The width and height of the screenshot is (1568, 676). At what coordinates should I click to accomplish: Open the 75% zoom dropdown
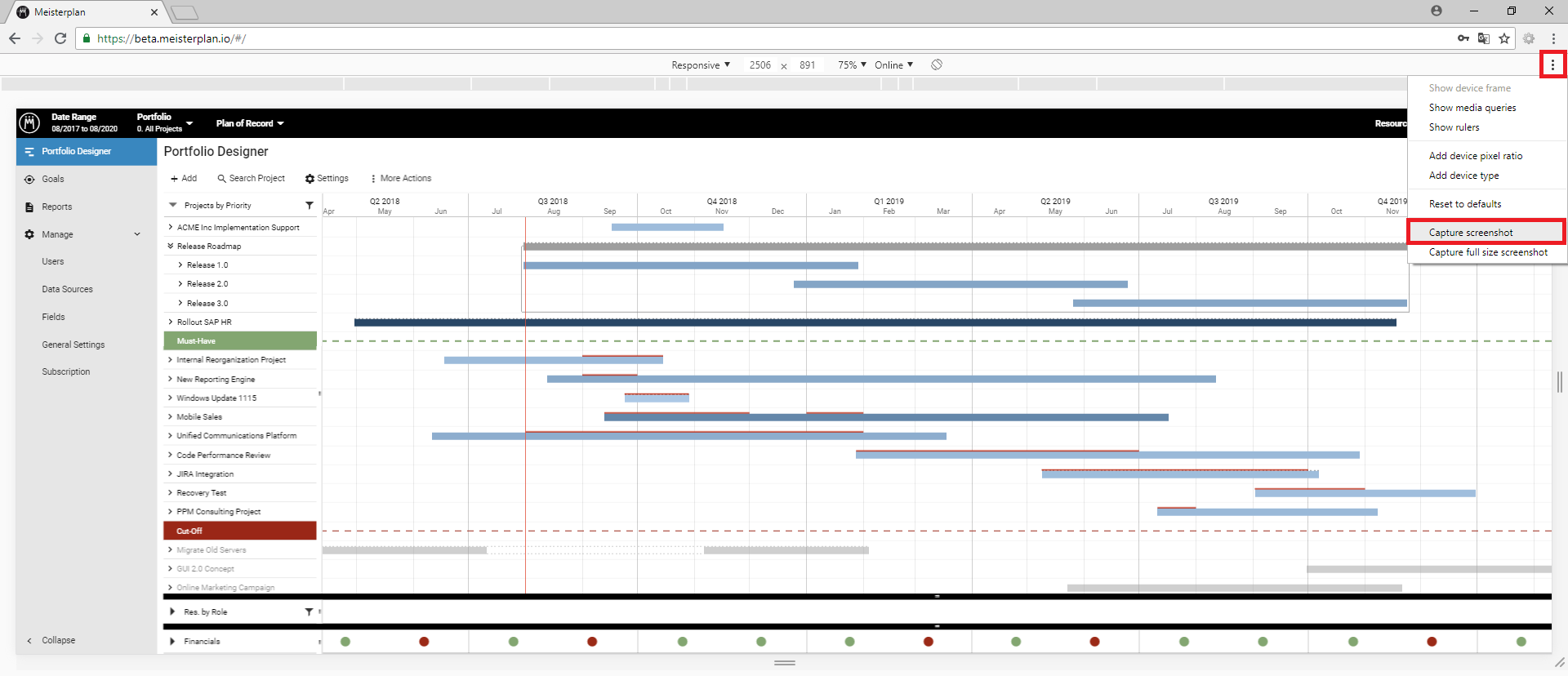(x=852, y=64)
